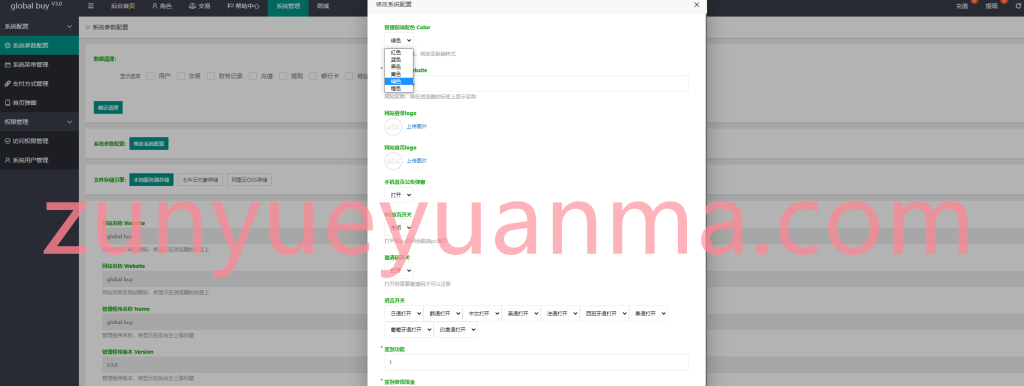Screen dimensions: 1024x386
Task: Open 系统菜单管理 in sidebar
Action: pyautogui.click(x=39, y=65)
